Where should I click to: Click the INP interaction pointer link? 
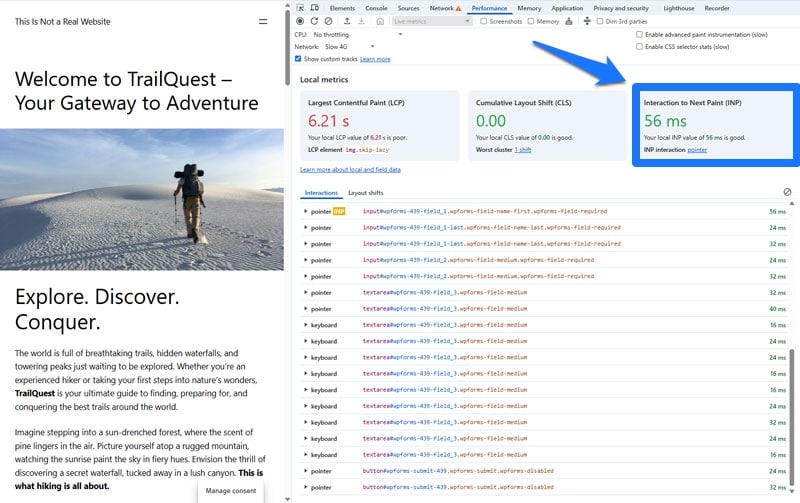click(x=697, y=150)
